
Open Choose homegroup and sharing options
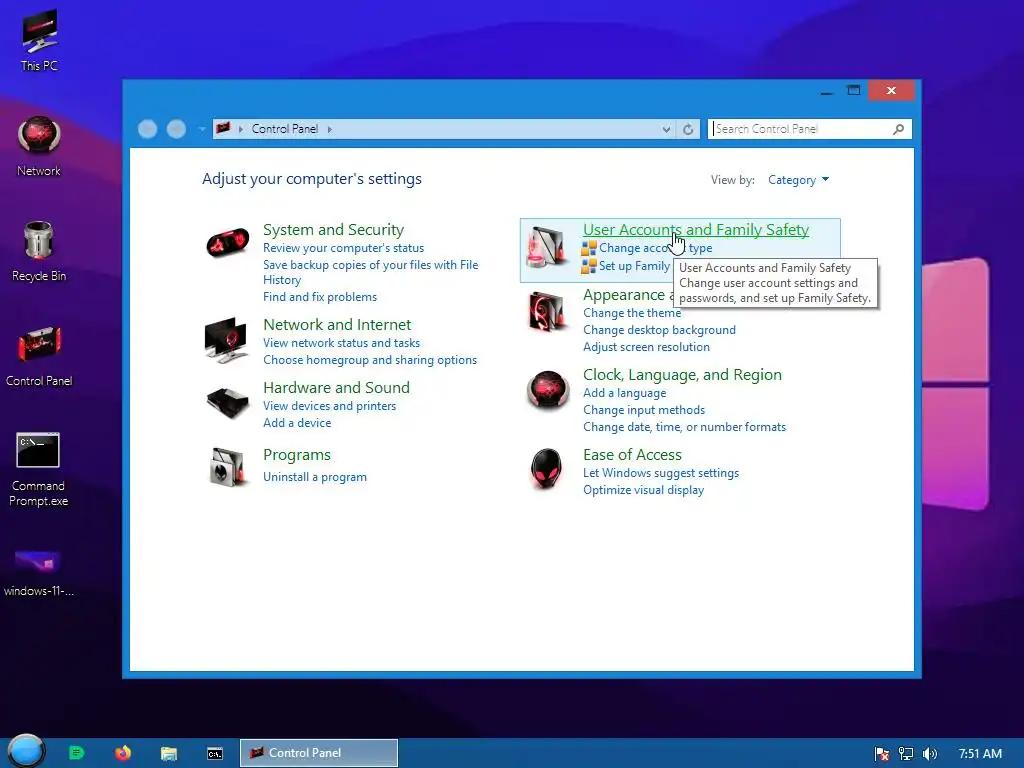[370, 360]
